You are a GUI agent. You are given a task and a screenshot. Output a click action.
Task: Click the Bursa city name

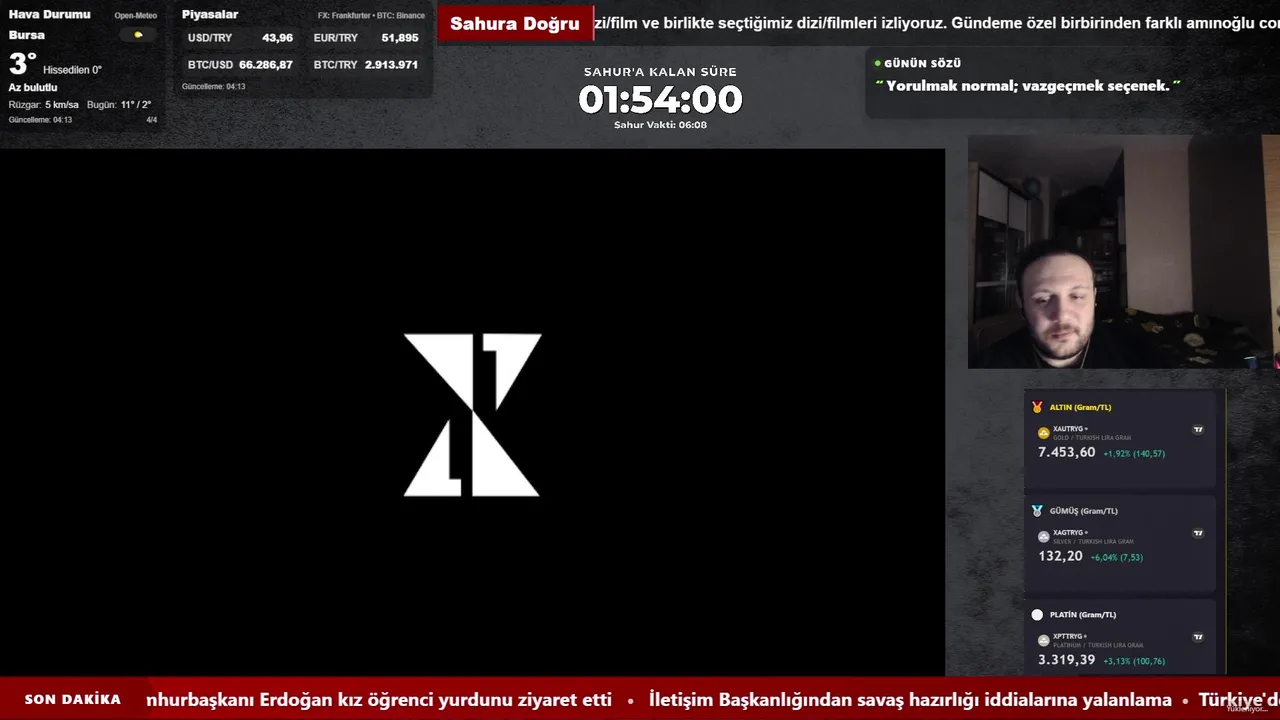[27, 35]
